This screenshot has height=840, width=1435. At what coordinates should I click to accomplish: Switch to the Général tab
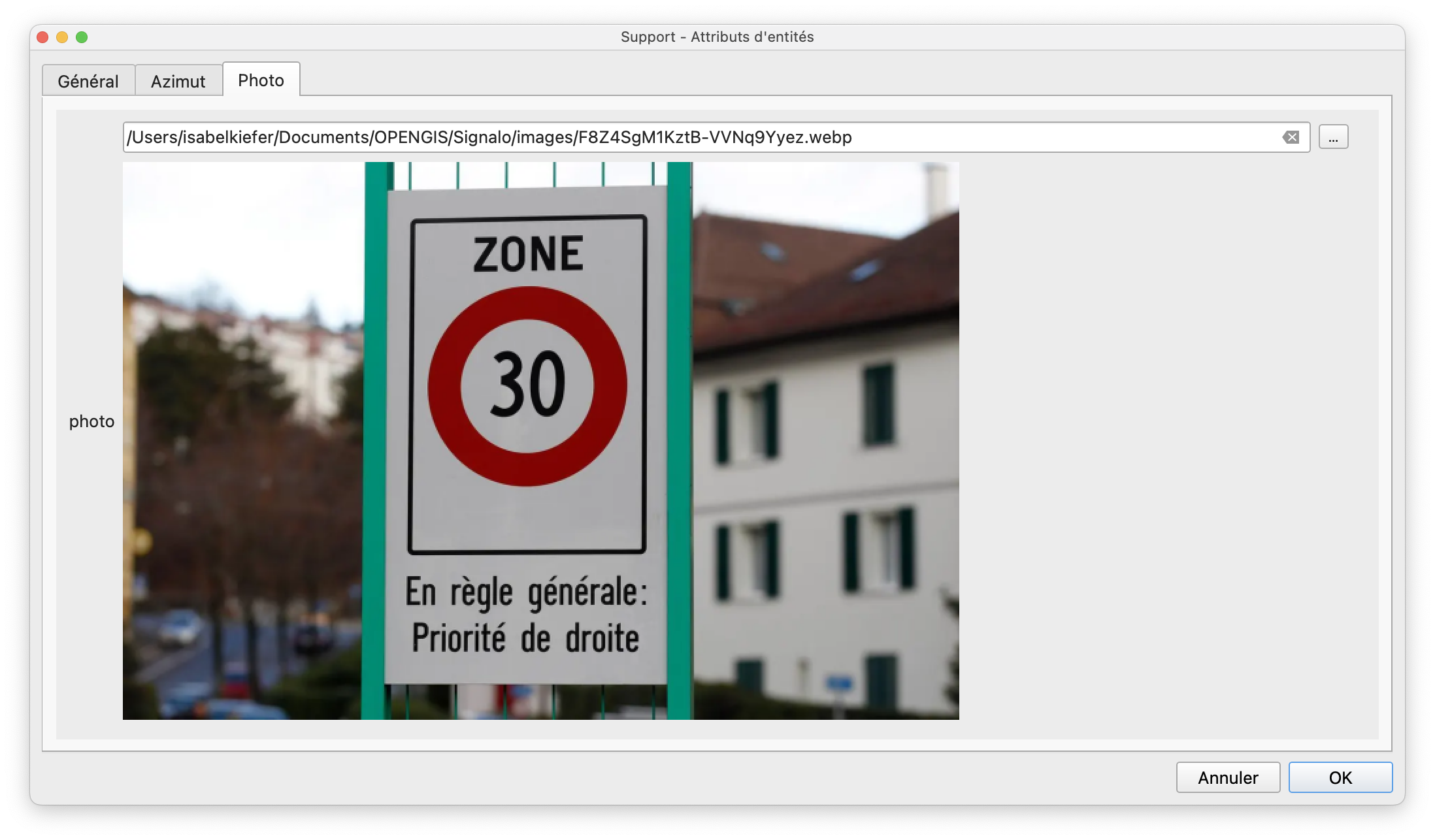(88, 81)
